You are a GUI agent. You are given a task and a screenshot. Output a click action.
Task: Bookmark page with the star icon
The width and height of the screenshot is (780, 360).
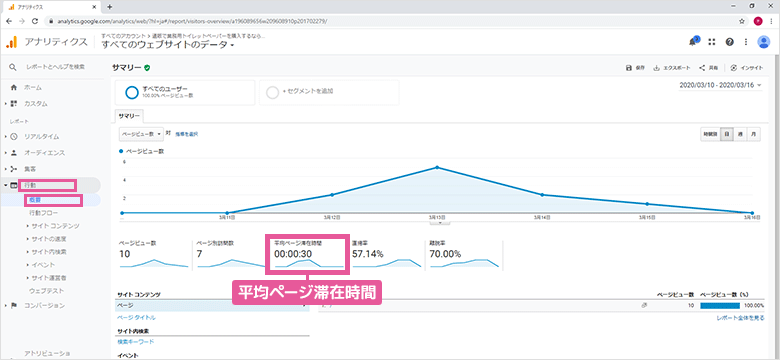tap(742, 21)
